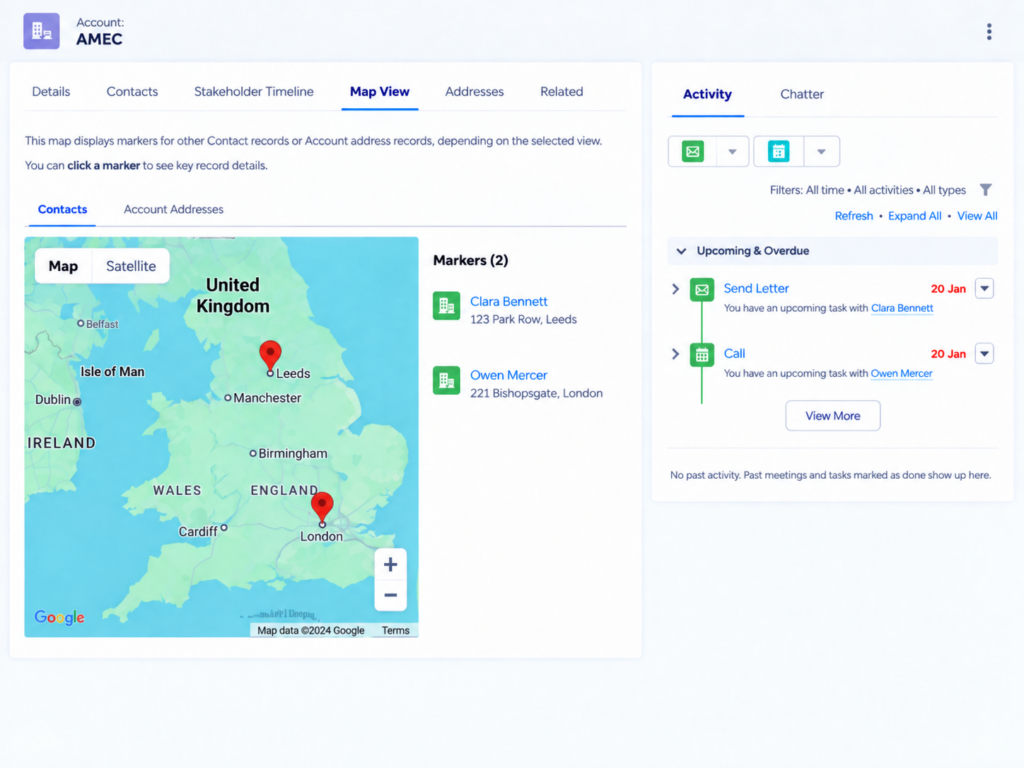This screenshot has width=1024, height=768.
Task: Select the Map view type button
Action: [x=63, y=266]
